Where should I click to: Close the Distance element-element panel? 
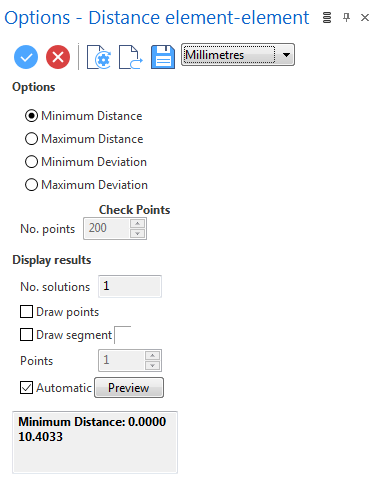(x=365, y=17)
